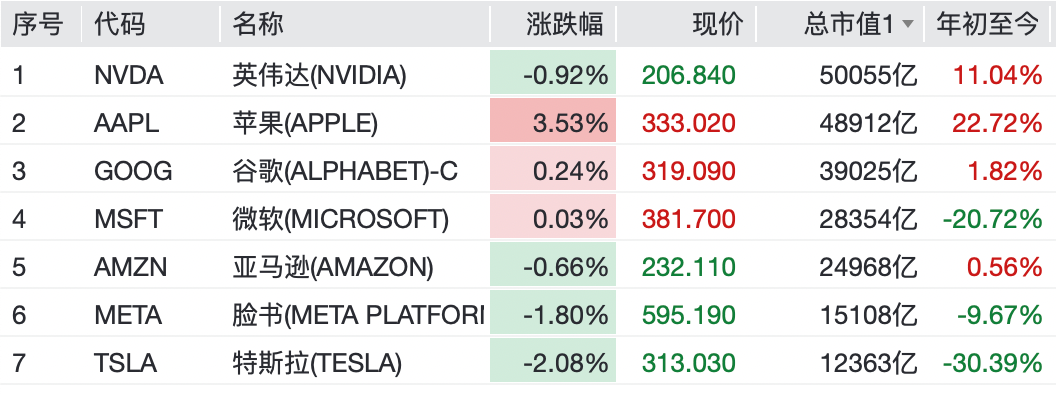The width and height of the screenshot is (1056, 394).
Task: Click the sort arrow beside 总市值1
Action: (x=908, y=25)
